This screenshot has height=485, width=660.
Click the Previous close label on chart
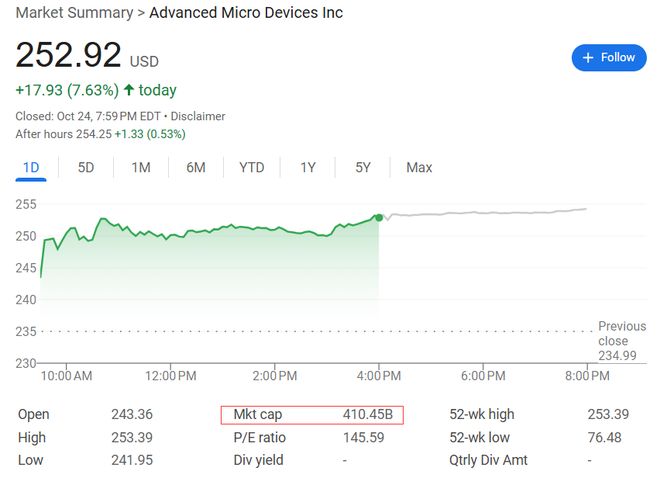(620, 334)
